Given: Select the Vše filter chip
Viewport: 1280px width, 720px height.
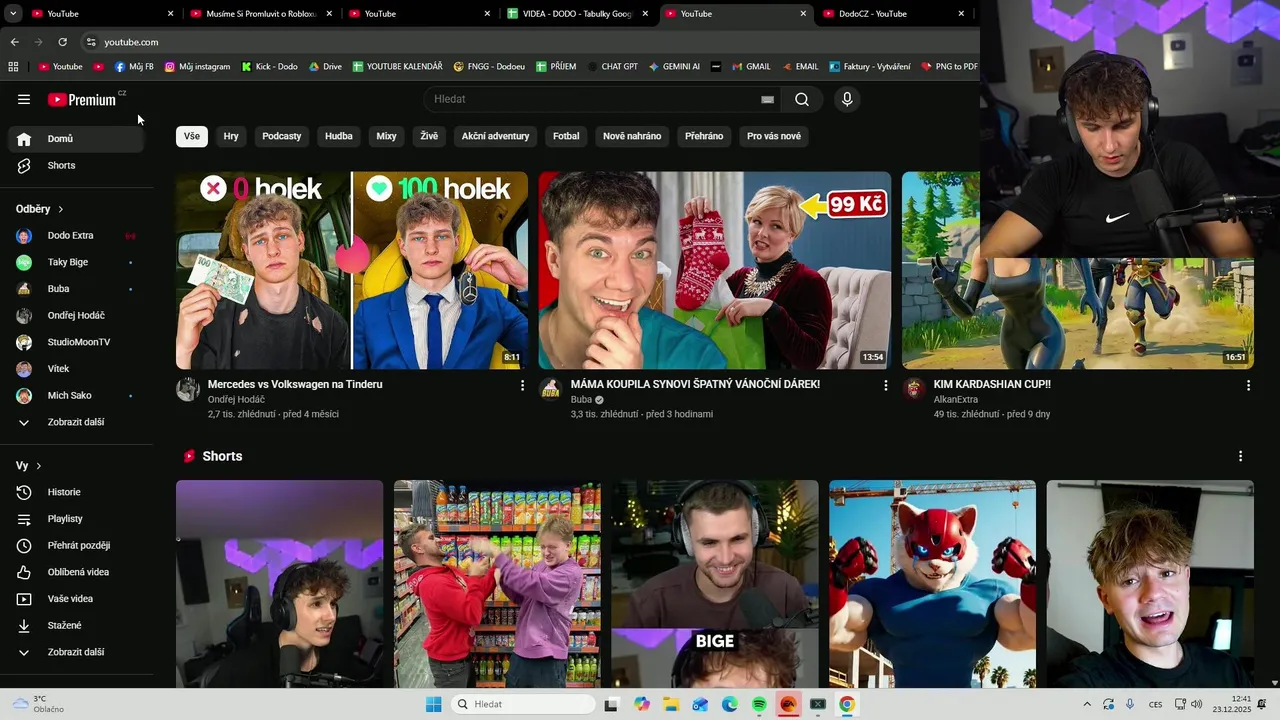Looking at the screenshot, I should click(192, 136).
